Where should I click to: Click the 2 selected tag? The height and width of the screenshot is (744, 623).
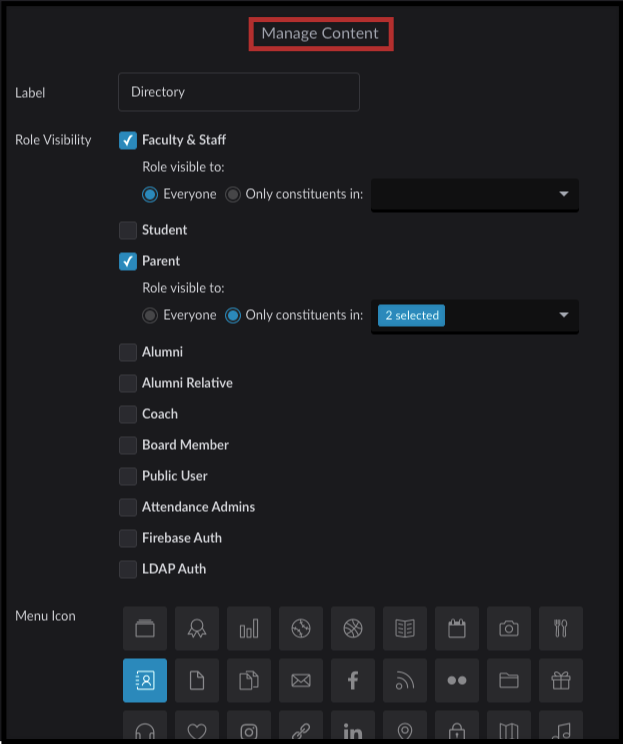click(x=411, y=316)
